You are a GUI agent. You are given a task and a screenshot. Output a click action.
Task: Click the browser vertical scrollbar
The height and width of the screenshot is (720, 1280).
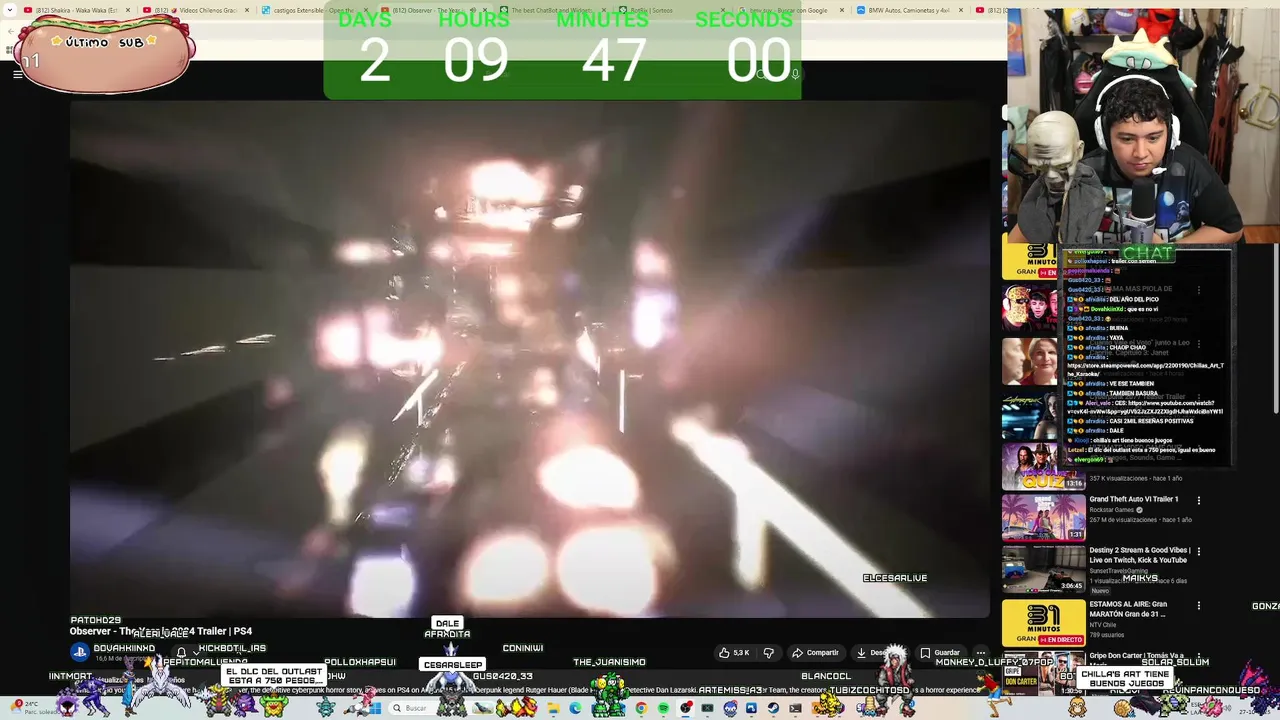(x=1274, y=330)
